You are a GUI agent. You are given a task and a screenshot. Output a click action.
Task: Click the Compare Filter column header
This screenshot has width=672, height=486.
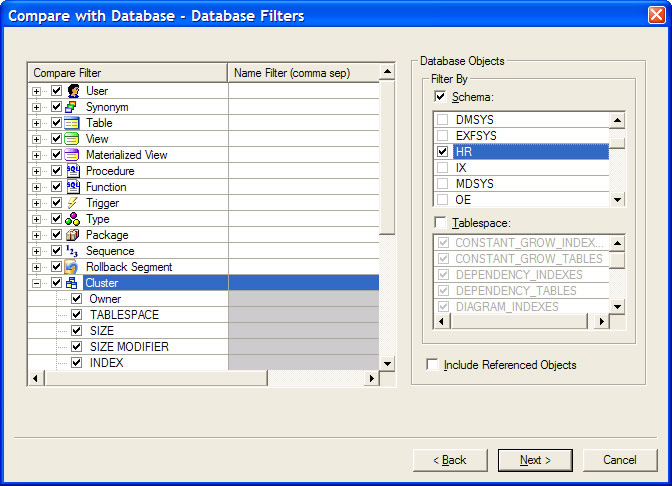coord(127,73)
